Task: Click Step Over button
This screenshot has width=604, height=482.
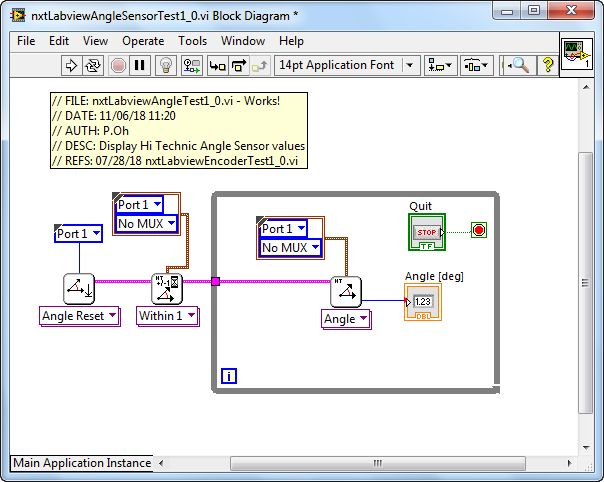Action: [239, 65]
